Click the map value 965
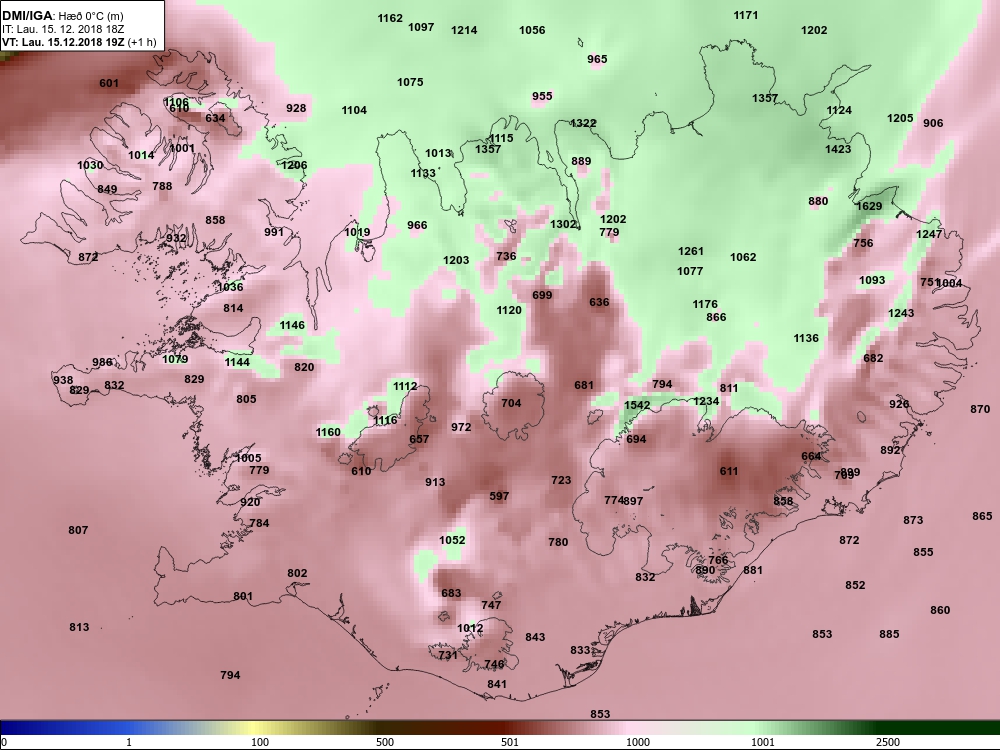This screenshot has height=750, width=1000. point(597,59)
